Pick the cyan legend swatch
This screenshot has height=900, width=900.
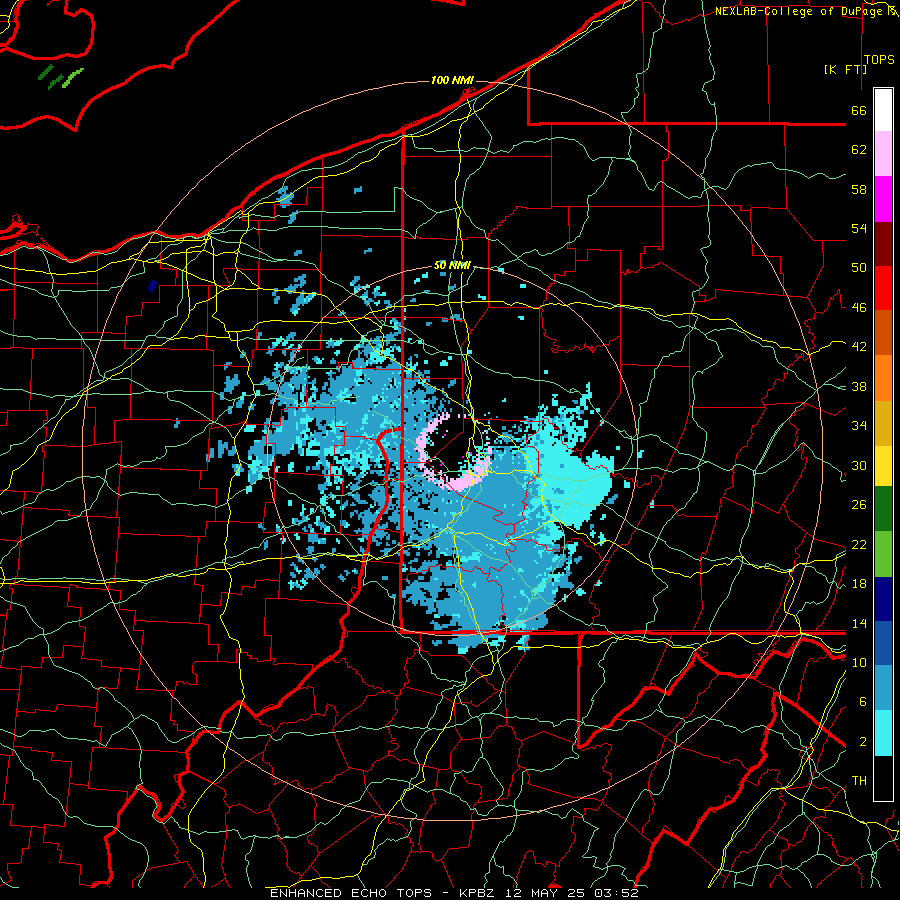click(x=883, y=733)
